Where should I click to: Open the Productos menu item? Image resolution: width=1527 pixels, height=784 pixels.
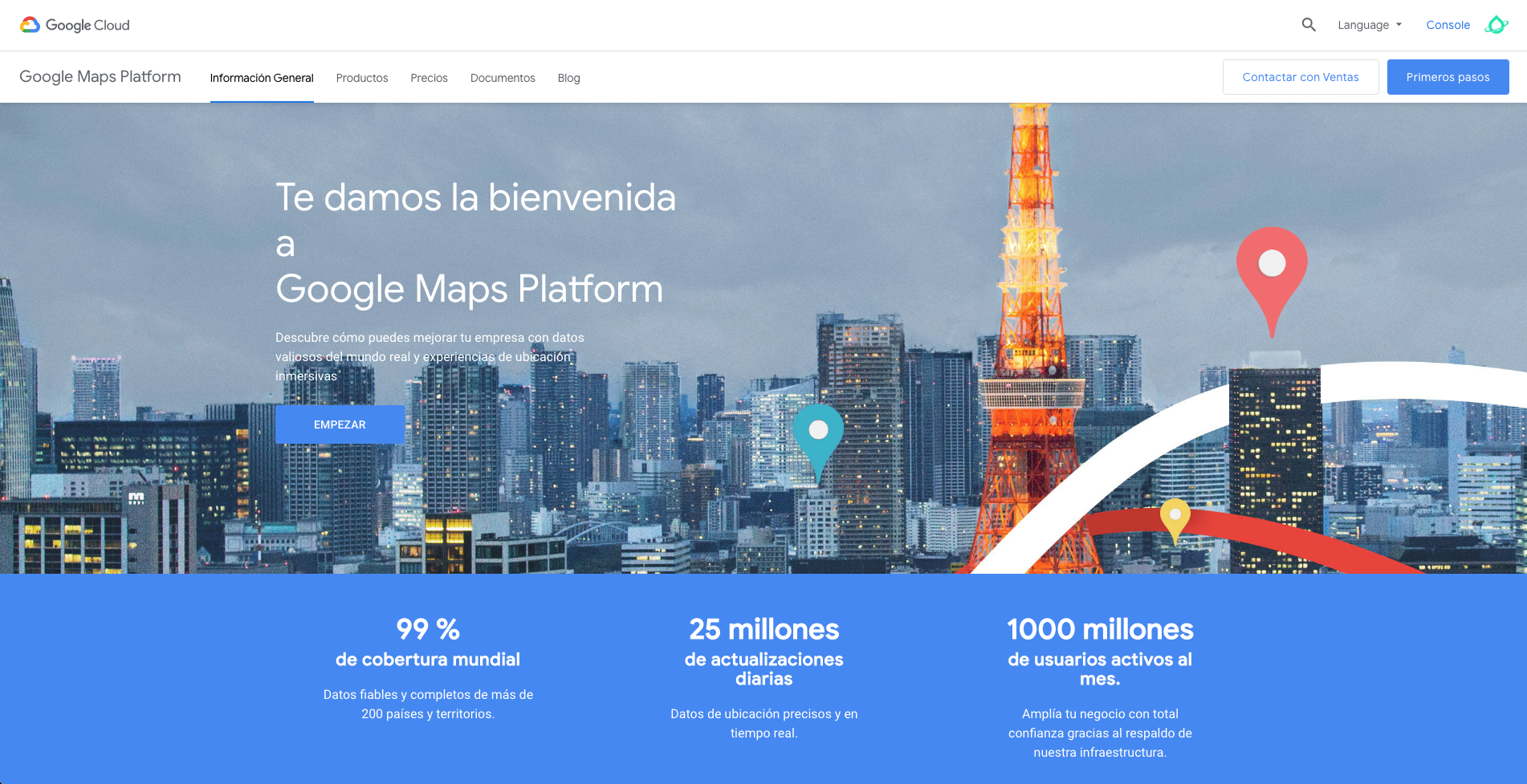[x=362, y=78]
